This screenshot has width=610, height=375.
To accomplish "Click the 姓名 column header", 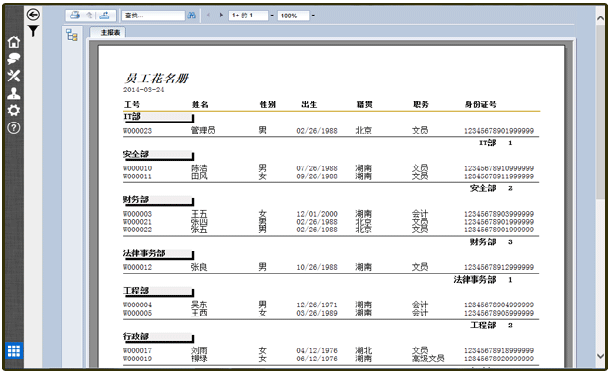I will (200, 104).
